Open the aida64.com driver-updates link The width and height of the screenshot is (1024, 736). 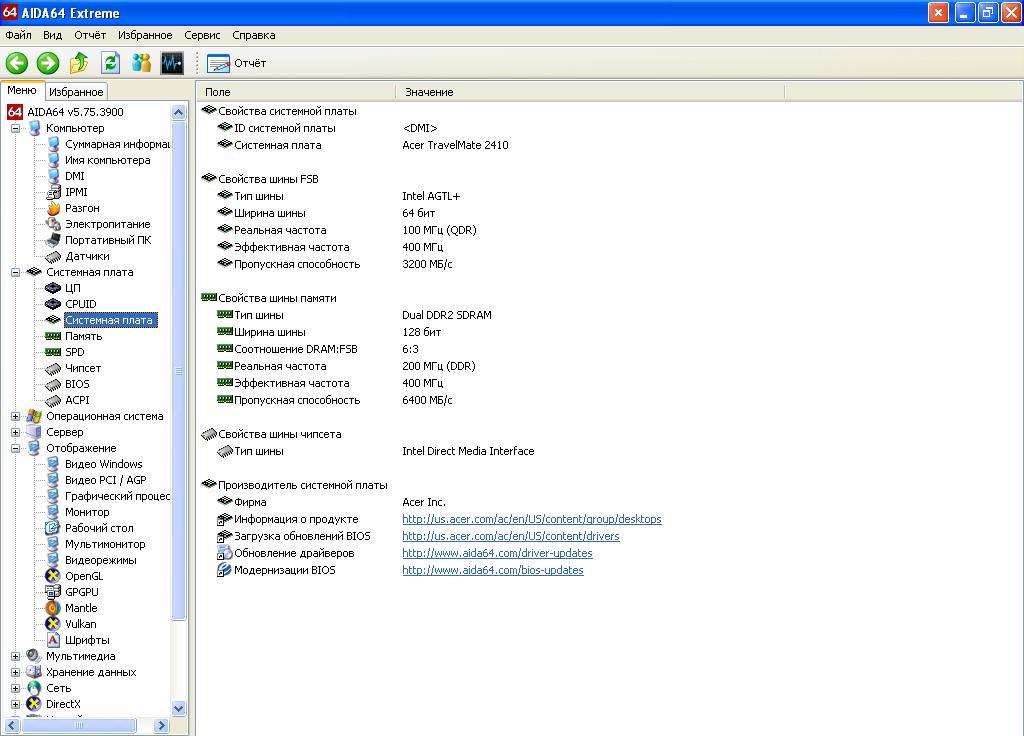coord(497,553)
